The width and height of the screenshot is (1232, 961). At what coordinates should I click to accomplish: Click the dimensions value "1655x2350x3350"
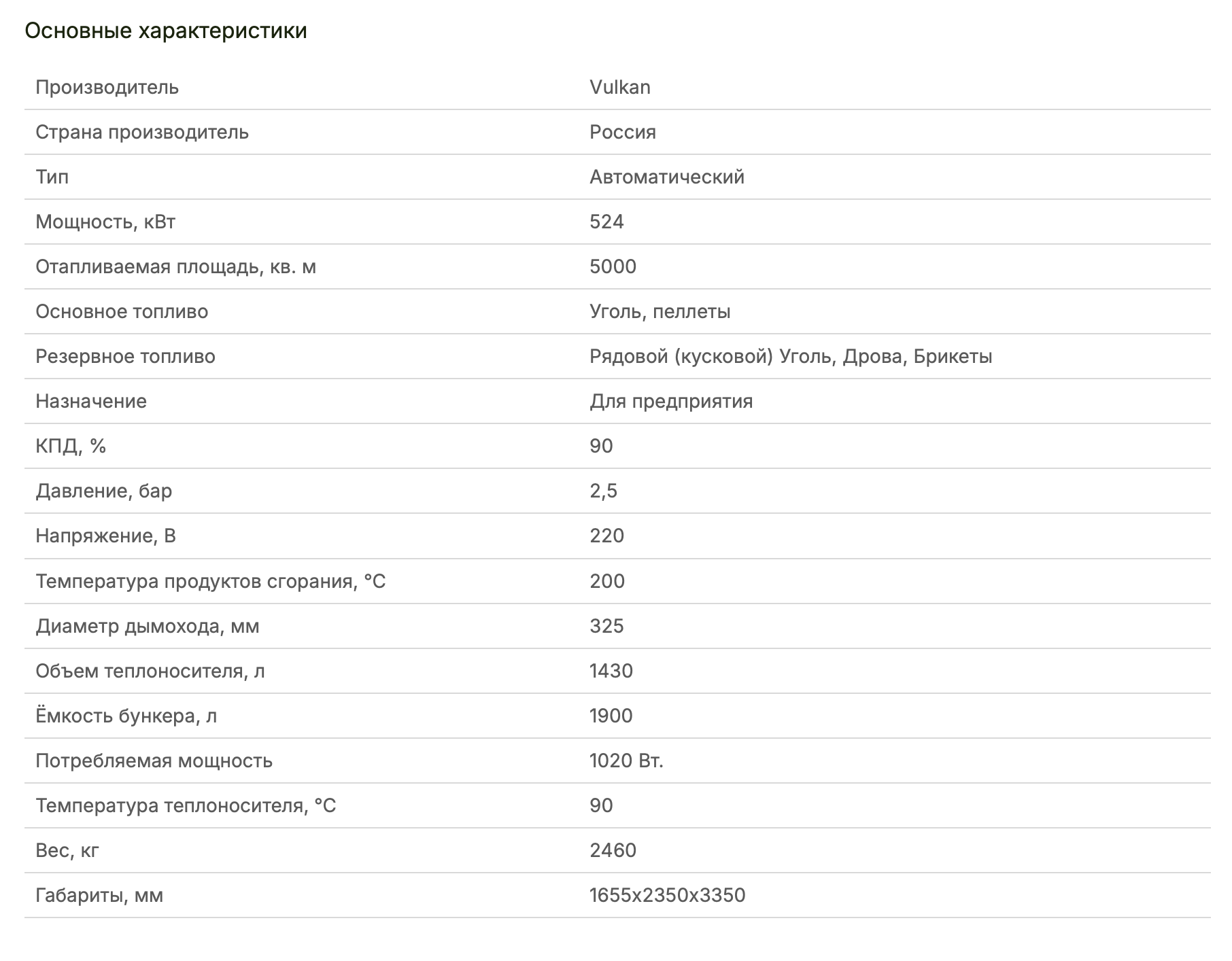[x=667, y=895]
